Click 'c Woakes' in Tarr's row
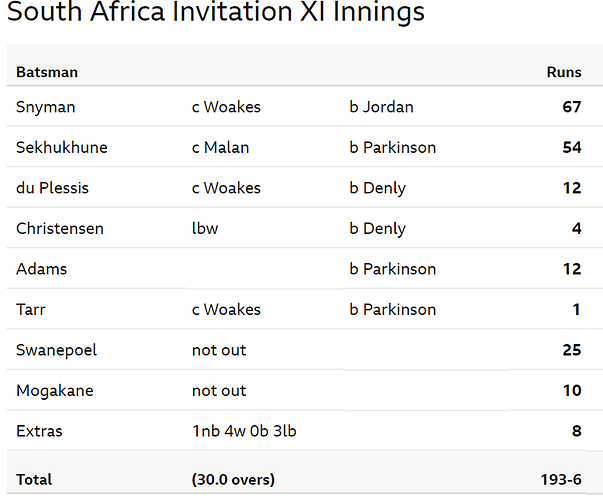The width and height of the screenshot is (603, 500). [226, 310]
